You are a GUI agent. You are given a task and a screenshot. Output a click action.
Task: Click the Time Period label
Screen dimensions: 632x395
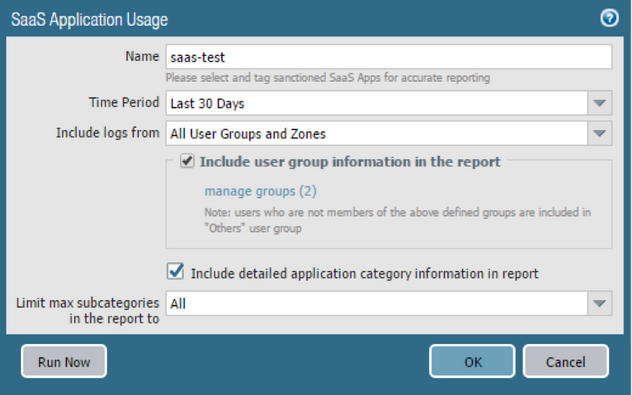click(x=124, y=102)
